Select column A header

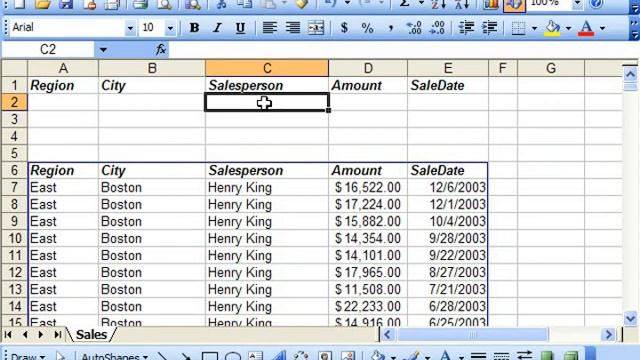[63, 68]
